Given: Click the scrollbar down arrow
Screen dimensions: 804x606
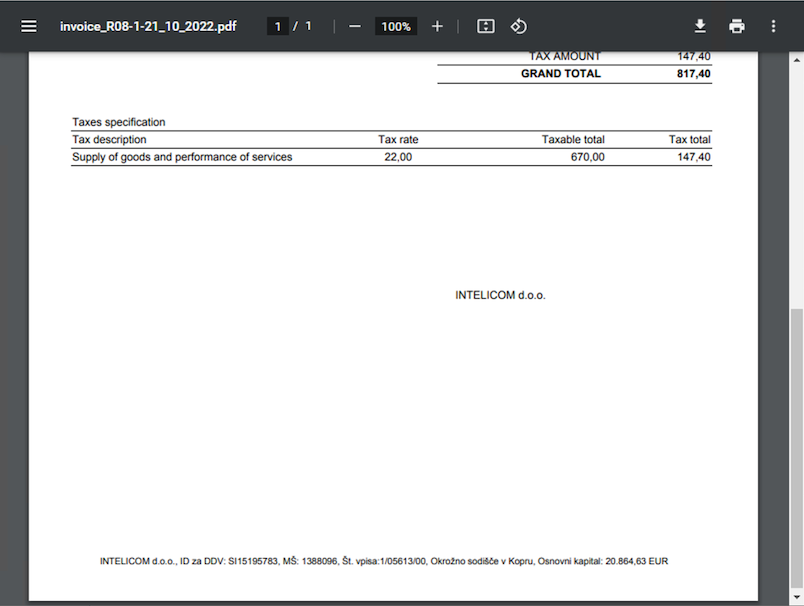Looking at the screenshot, I should click(x=797, y=597).
